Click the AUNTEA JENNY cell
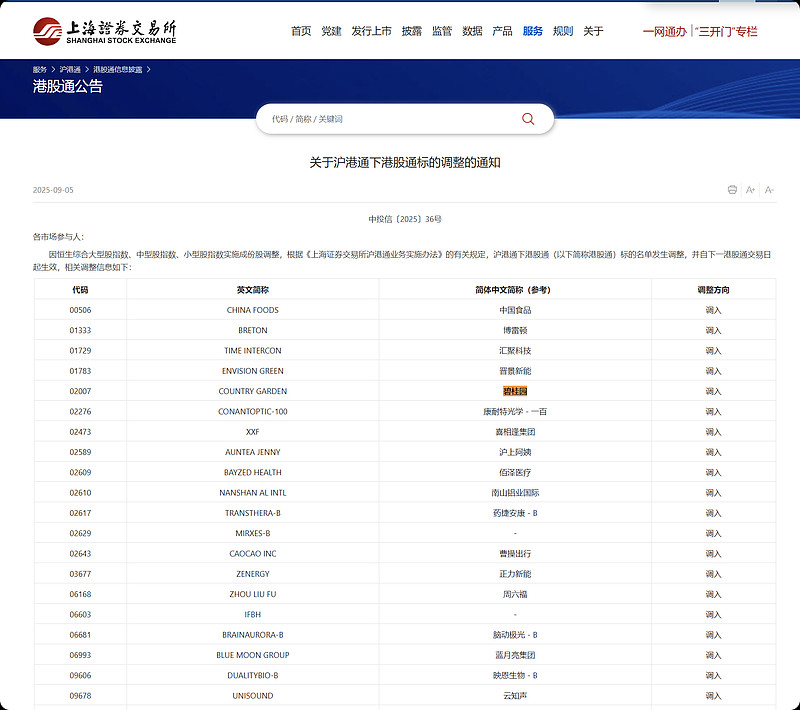This screenshot has width=800, height=710. click(x=253, y=452)
